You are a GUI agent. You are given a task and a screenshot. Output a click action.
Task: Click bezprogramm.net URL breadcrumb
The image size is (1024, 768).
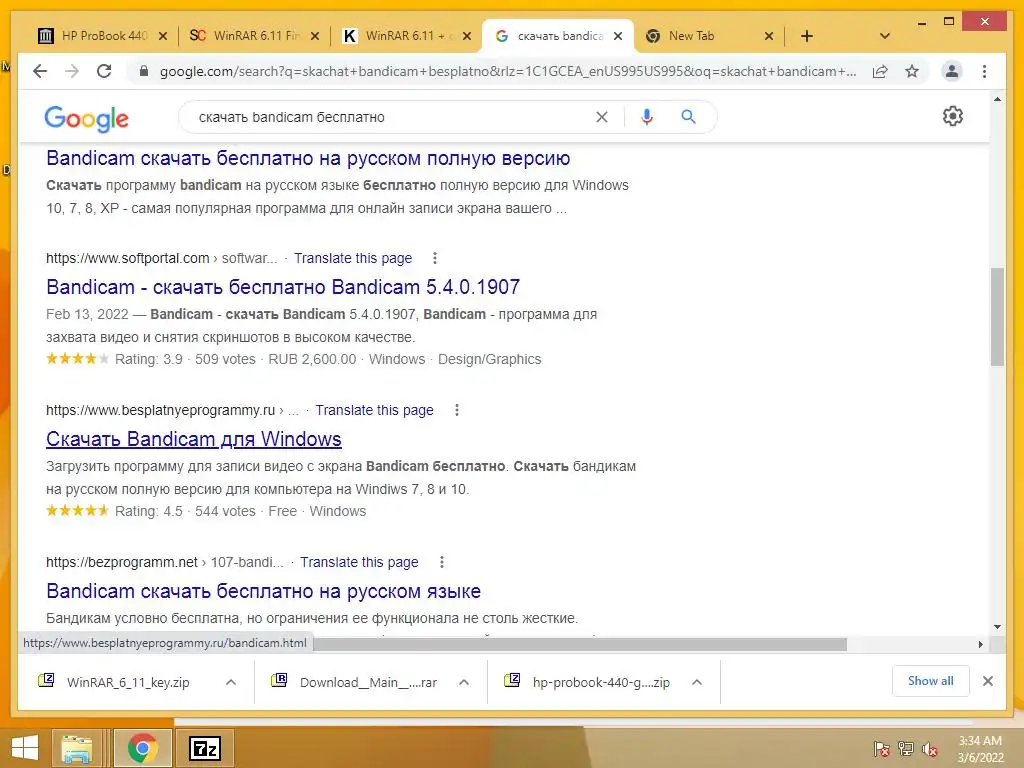pos(165,562)
